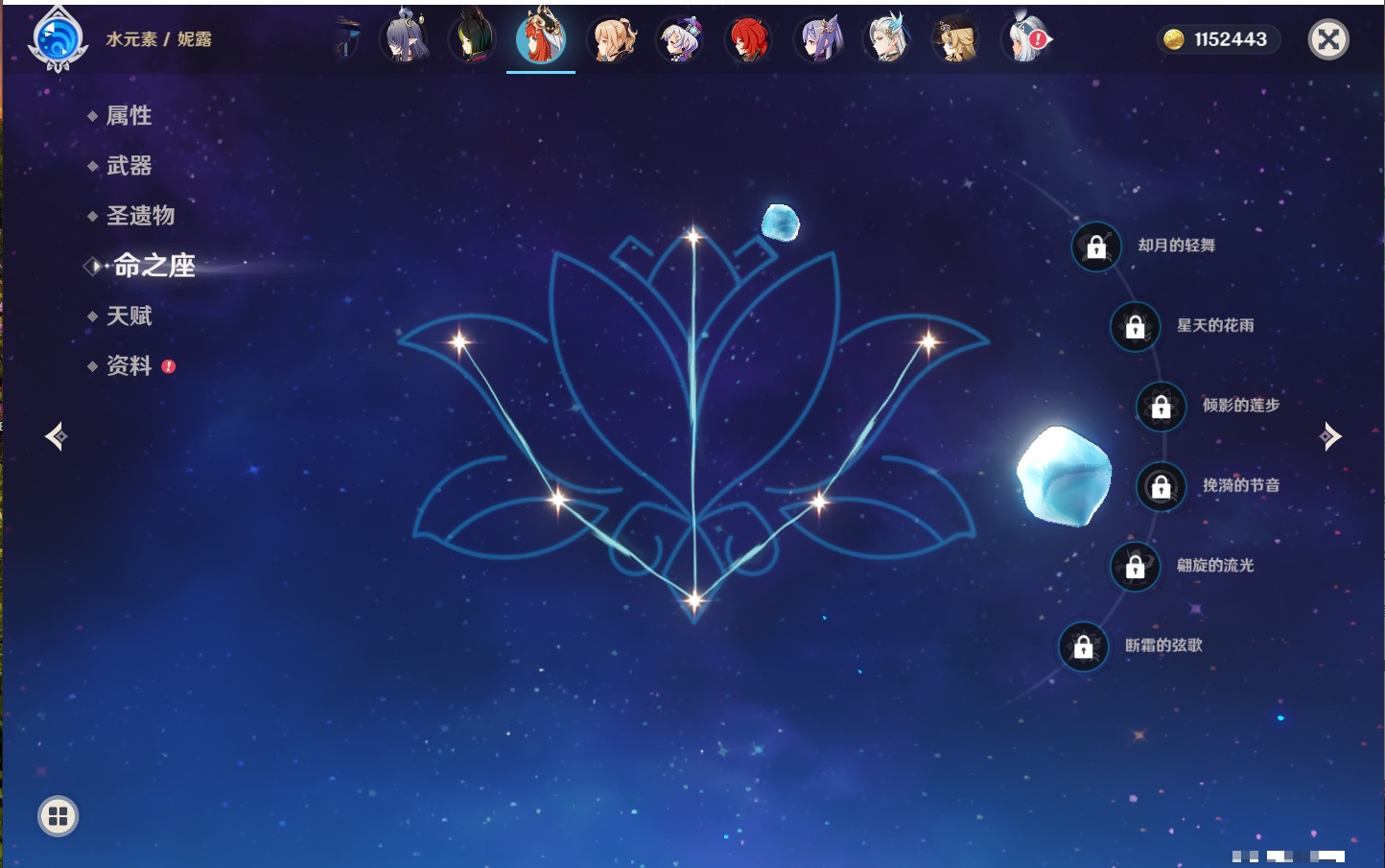Open the 天赋 talents tab
The width and height of the screenshot is (1385, 868).
point(129,316)
